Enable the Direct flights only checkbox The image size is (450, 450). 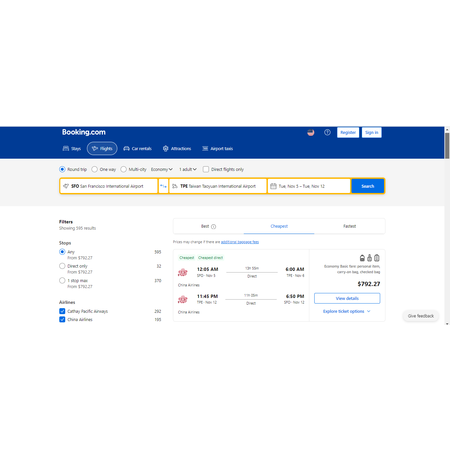click(206, 169)
